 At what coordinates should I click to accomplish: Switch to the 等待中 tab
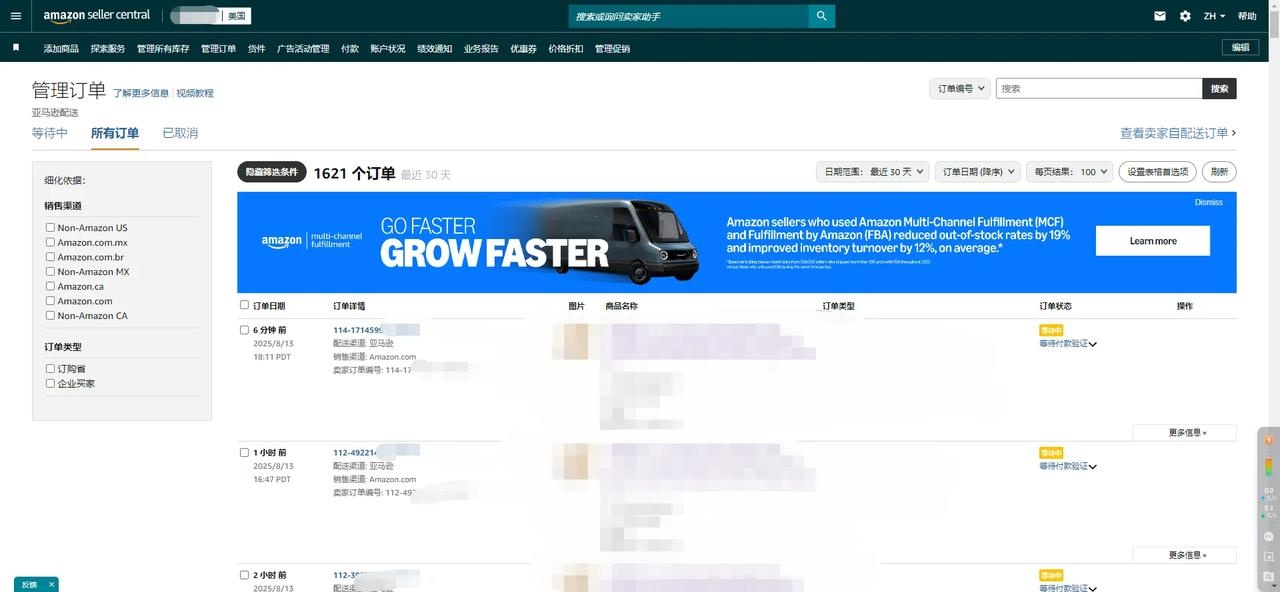[50, 133]
